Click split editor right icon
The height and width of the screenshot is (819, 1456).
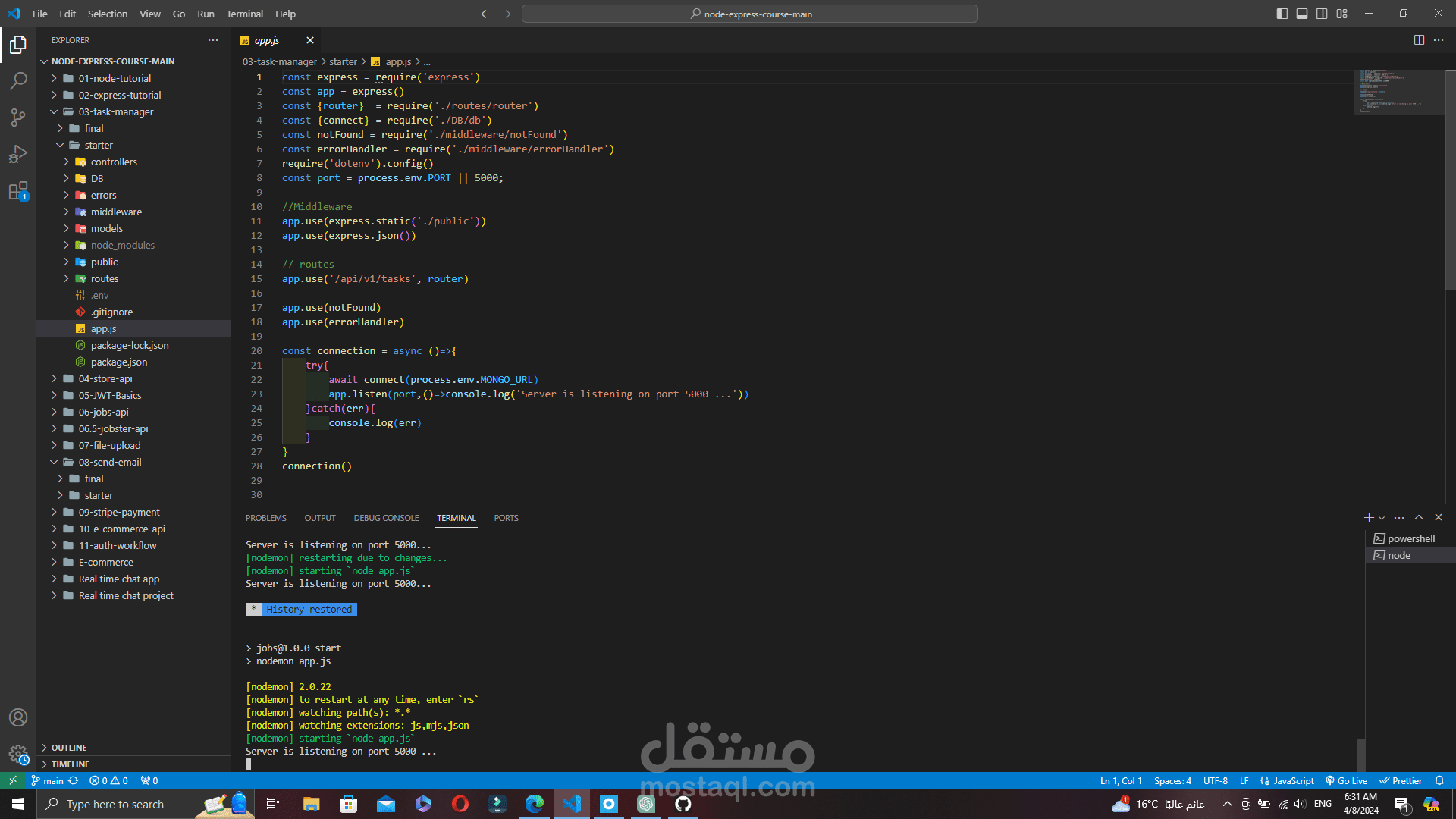1419,40
